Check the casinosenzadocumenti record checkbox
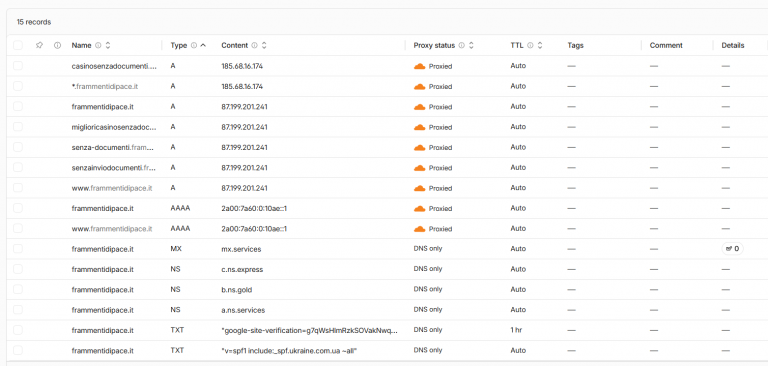The image size is (768, 366). 18,66
